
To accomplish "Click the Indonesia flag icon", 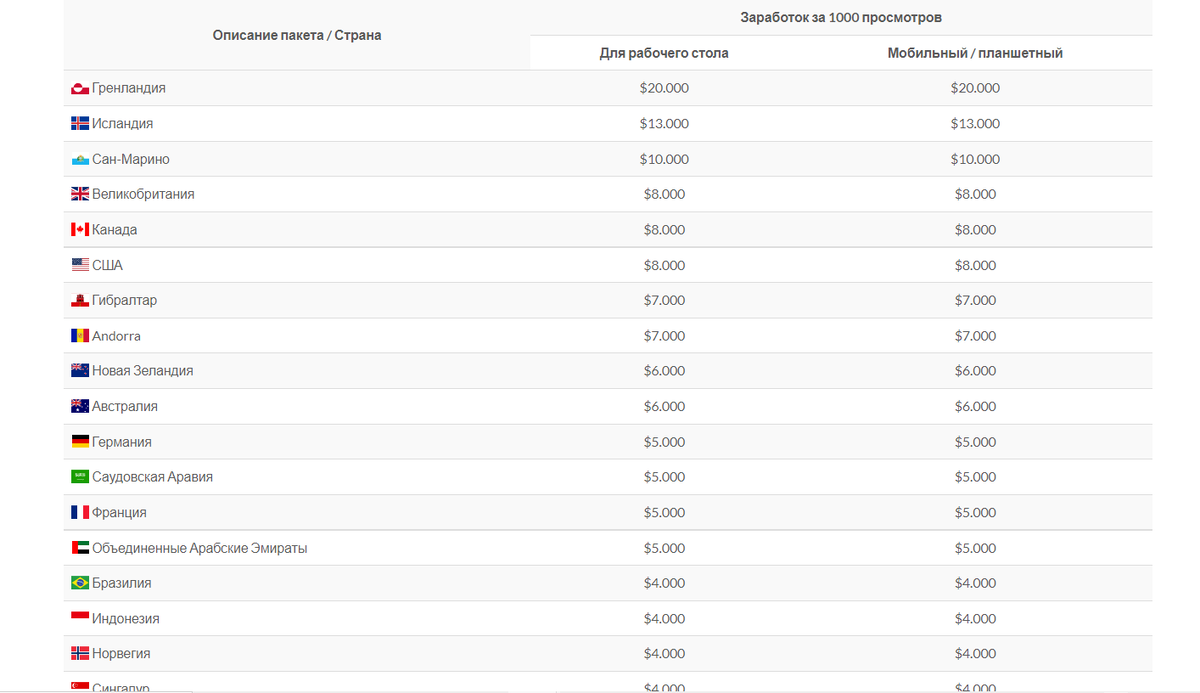I will 80,619.
